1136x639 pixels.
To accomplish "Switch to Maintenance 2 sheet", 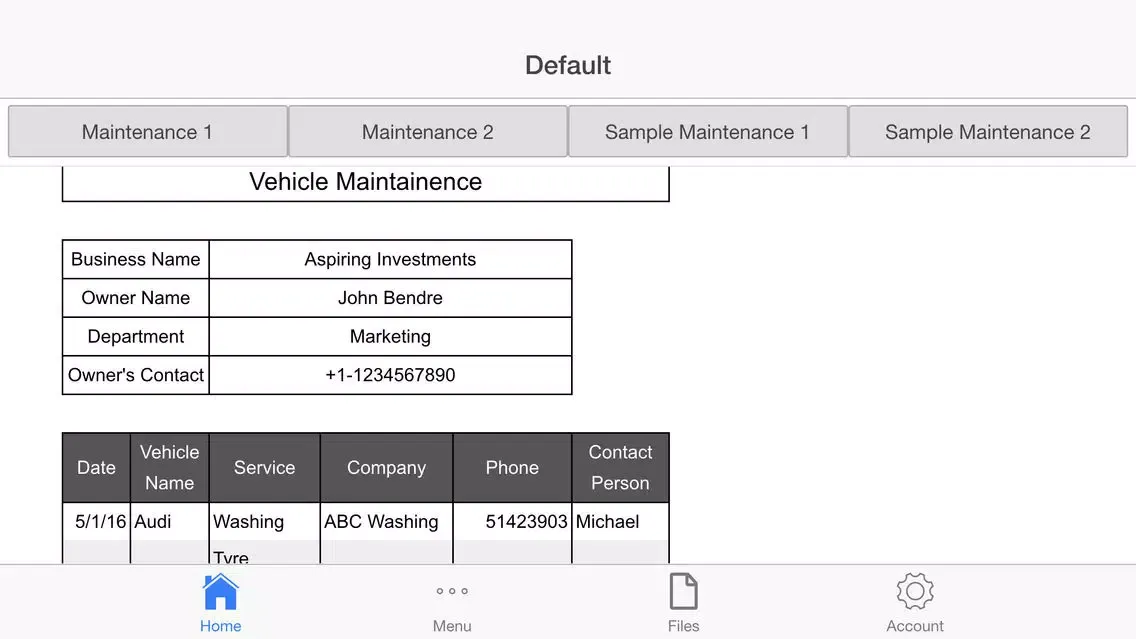I will point(428,132).
